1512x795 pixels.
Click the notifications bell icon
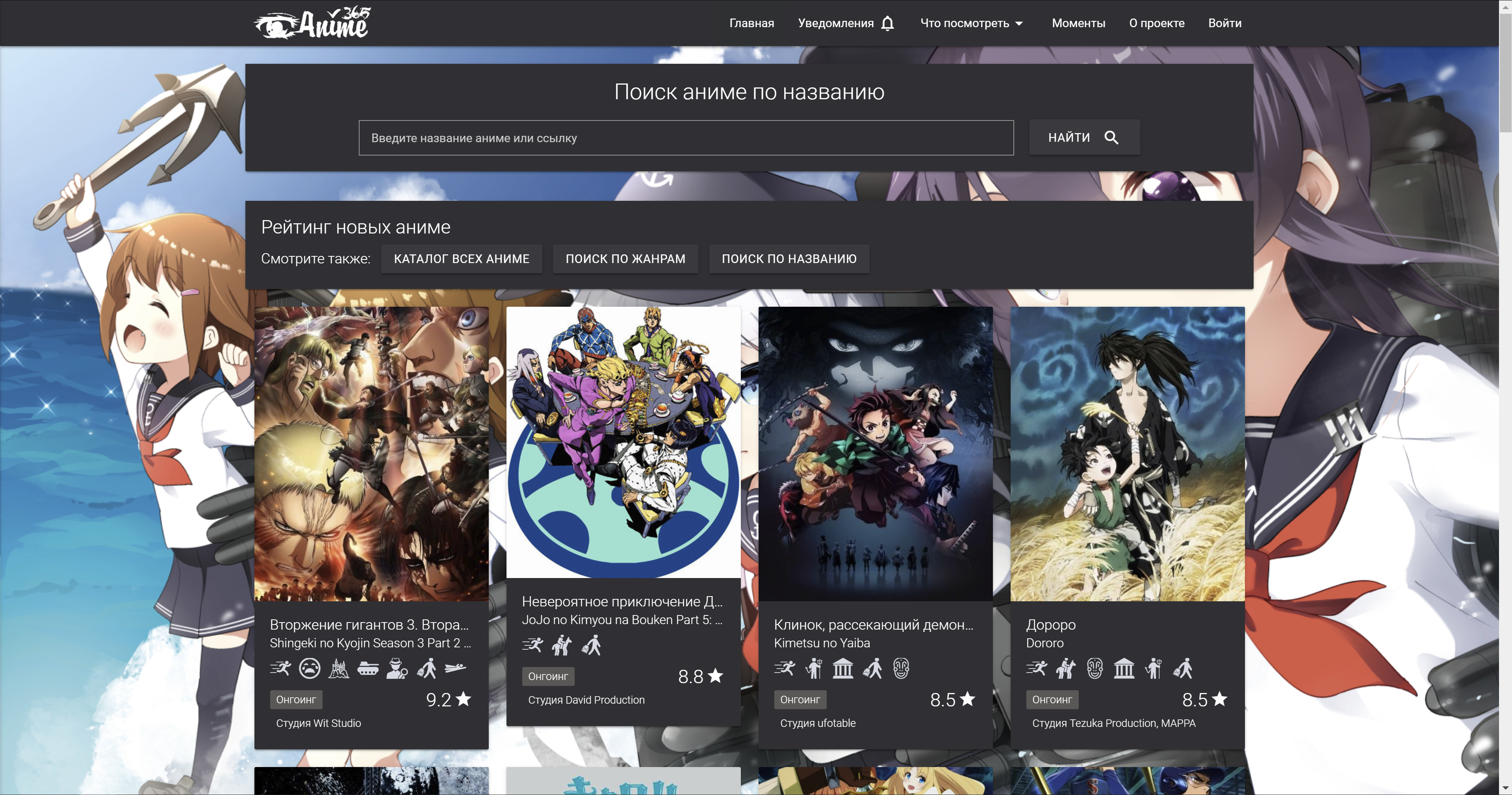click(x=887, y=24)
